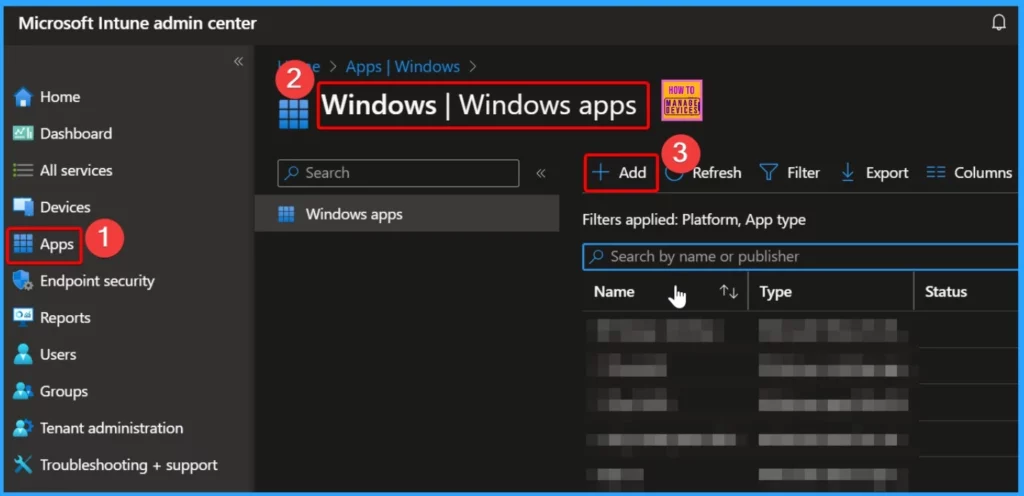Click the Add button

coord(620,173)
